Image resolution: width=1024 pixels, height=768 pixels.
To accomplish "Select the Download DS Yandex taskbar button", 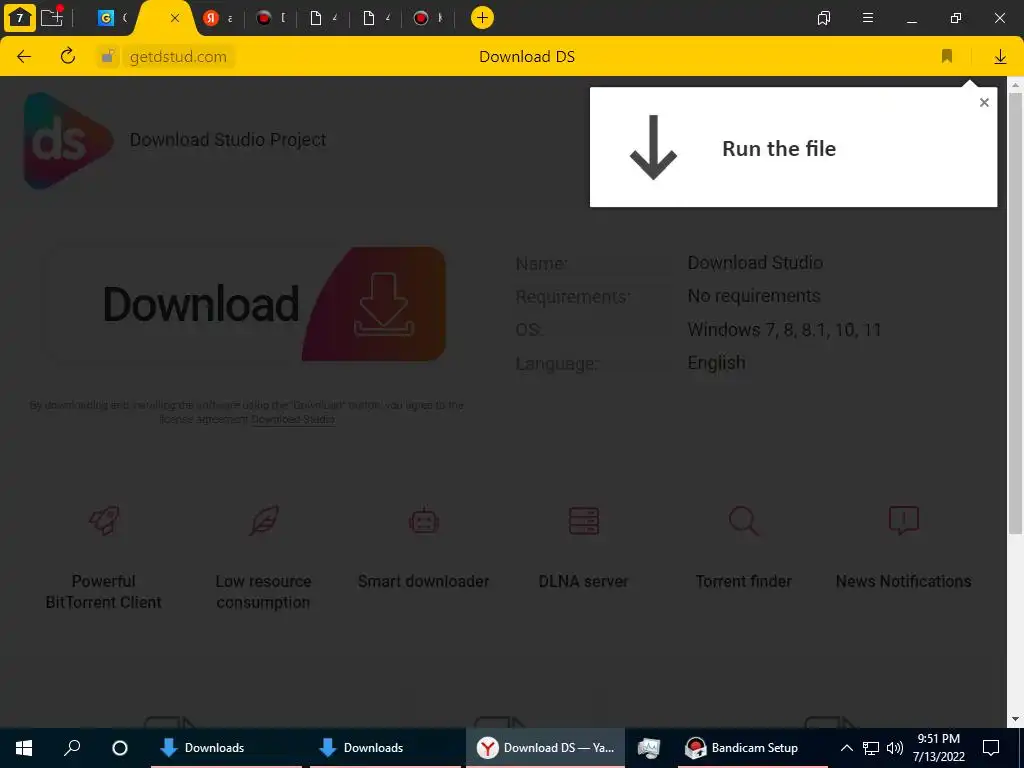I will [545, 748].
